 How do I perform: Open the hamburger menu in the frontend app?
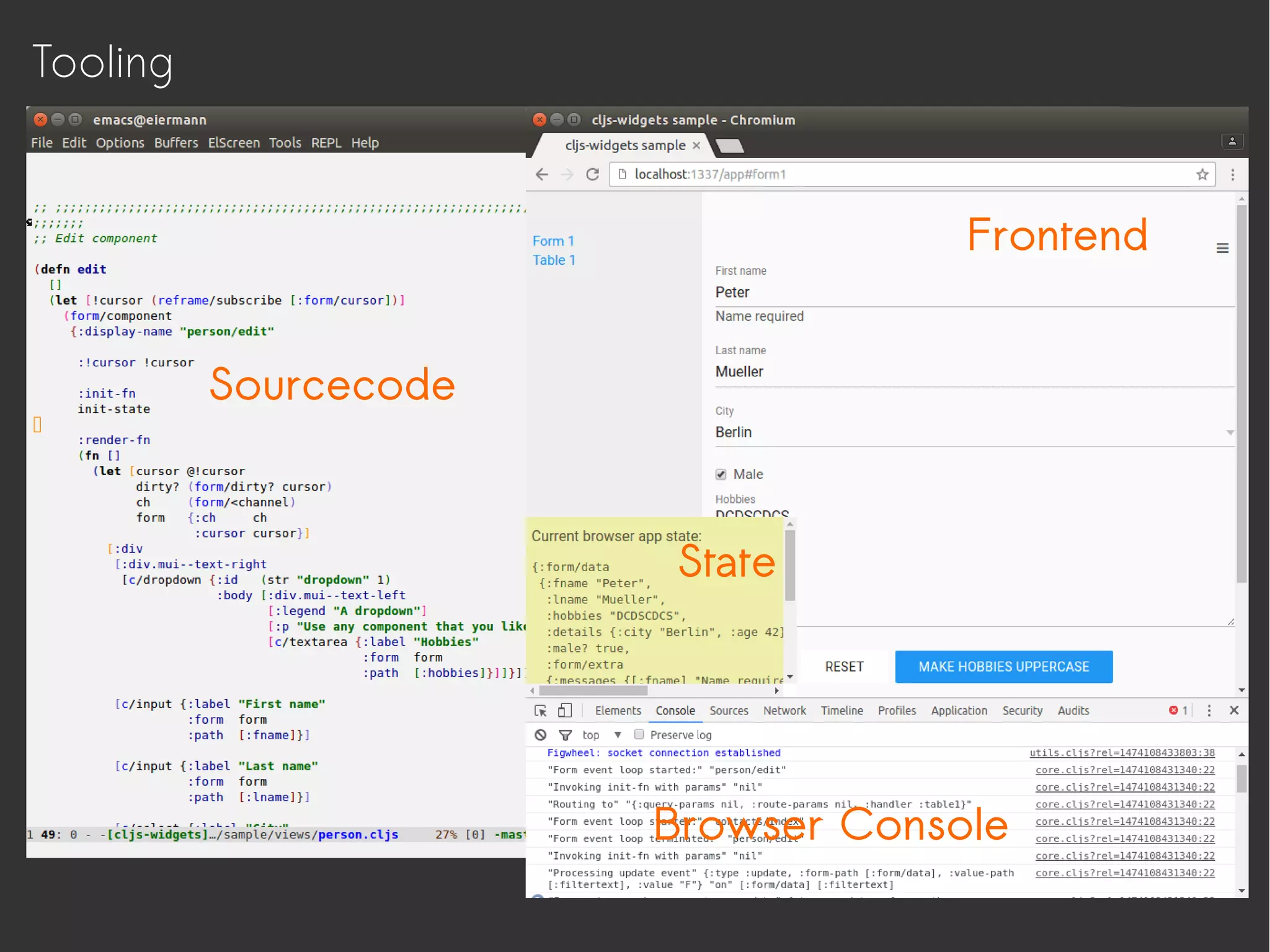point(1222,249)
